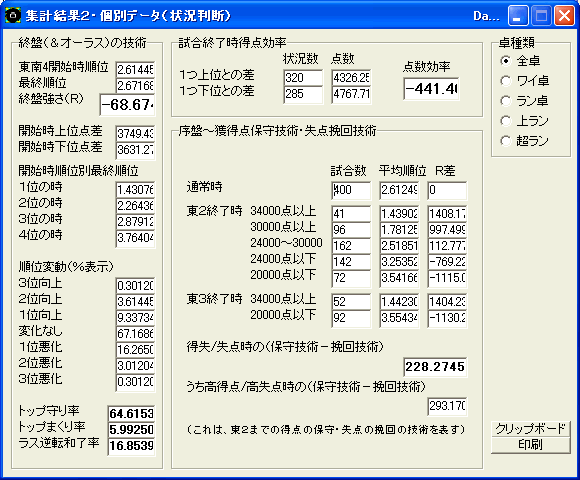This screenshot has height=480, width=580.
Task: Choose the 超ラン table type
Action: [x=524, y=141]
